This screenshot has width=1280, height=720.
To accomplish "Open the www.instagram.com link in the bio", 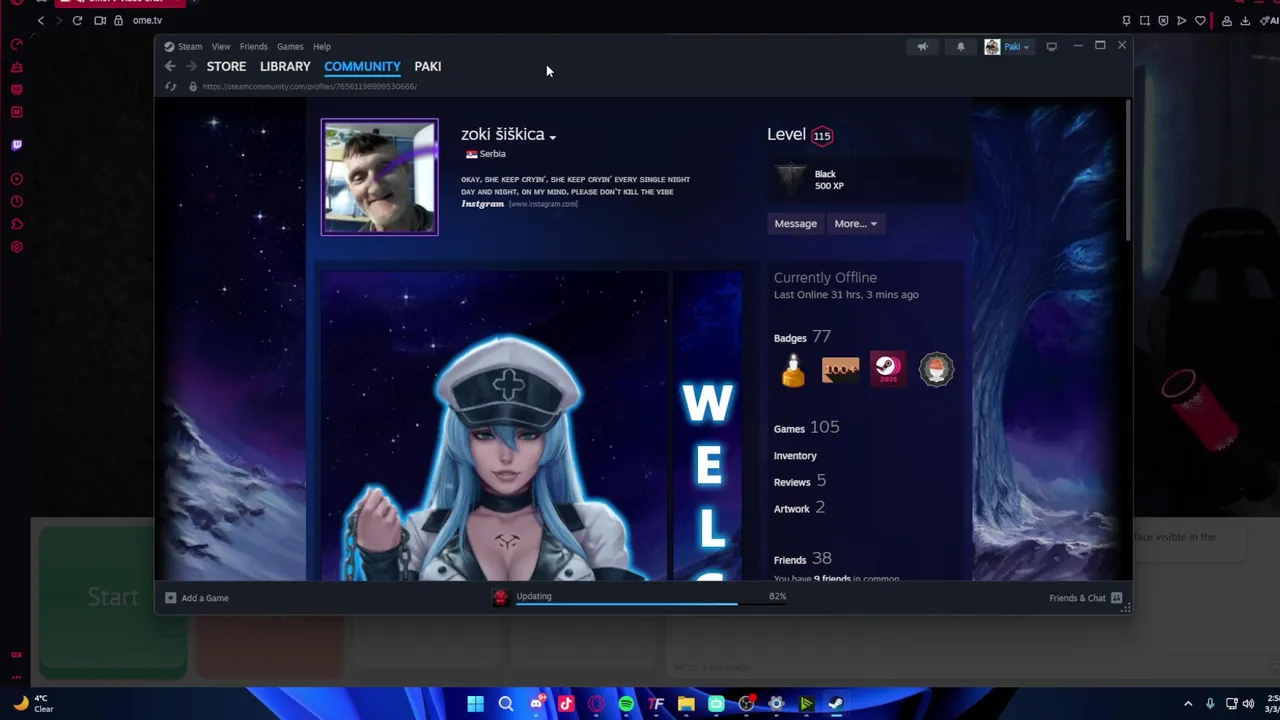I will (x=543, y=204).
